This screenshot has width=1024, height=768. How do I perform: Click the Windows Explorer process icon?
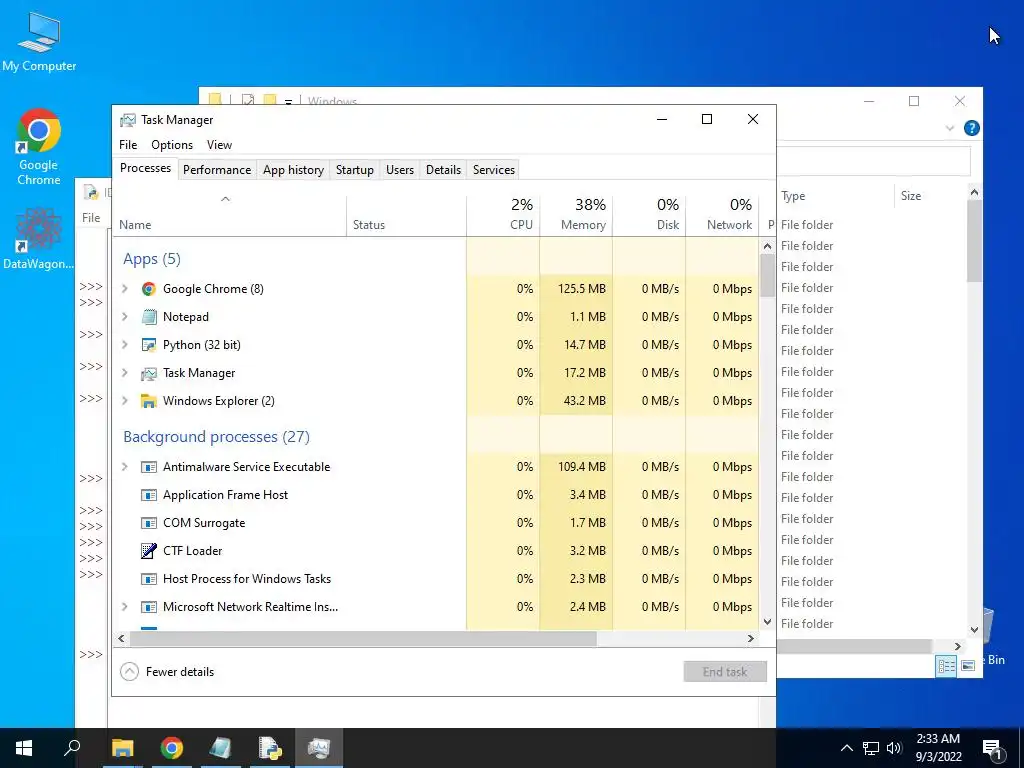point(149,401)
